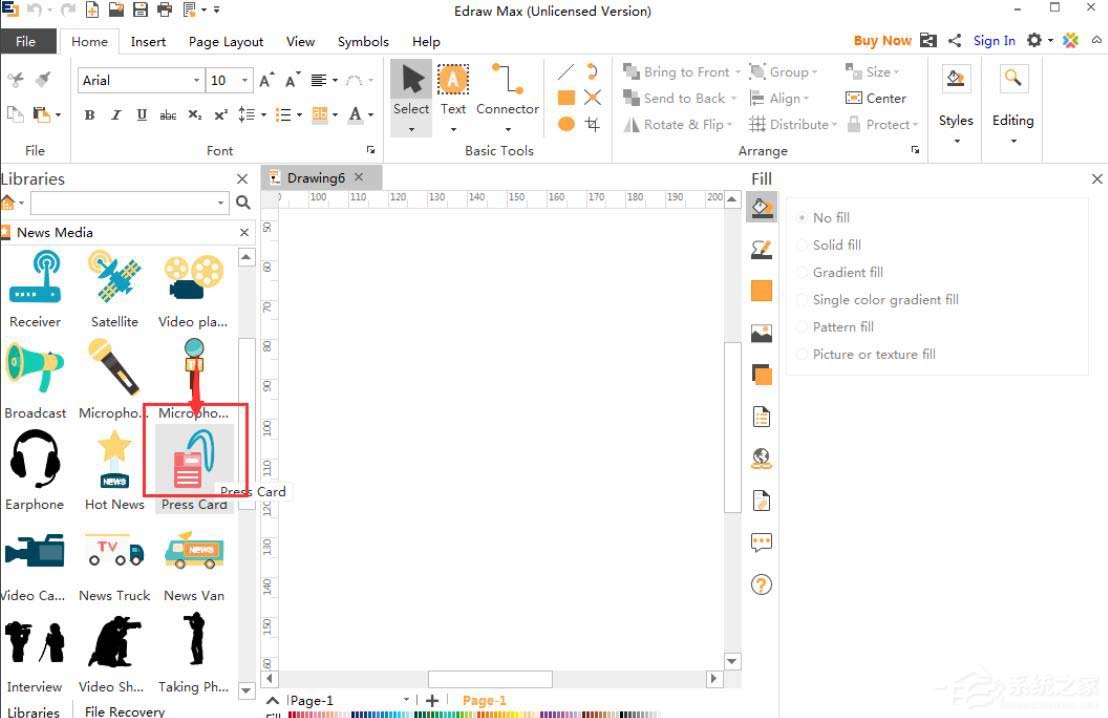Apply strikethrough formatting
This screenshot has height=718, width=1108.
click(168, 114)
